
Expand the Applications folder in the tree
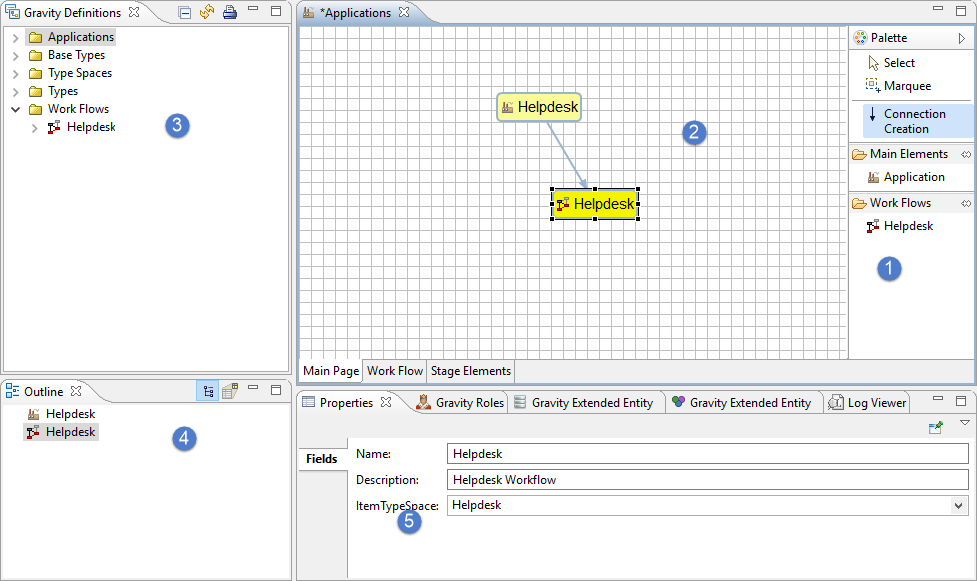point(15,38)
